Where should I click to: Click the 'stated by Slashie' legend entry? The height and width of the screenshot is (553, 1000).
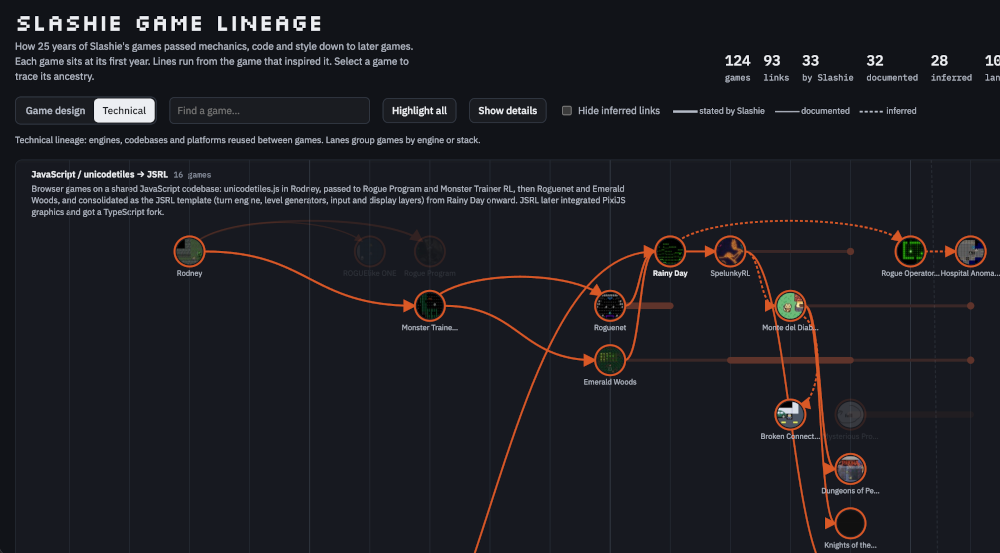[x=719, y=111]
